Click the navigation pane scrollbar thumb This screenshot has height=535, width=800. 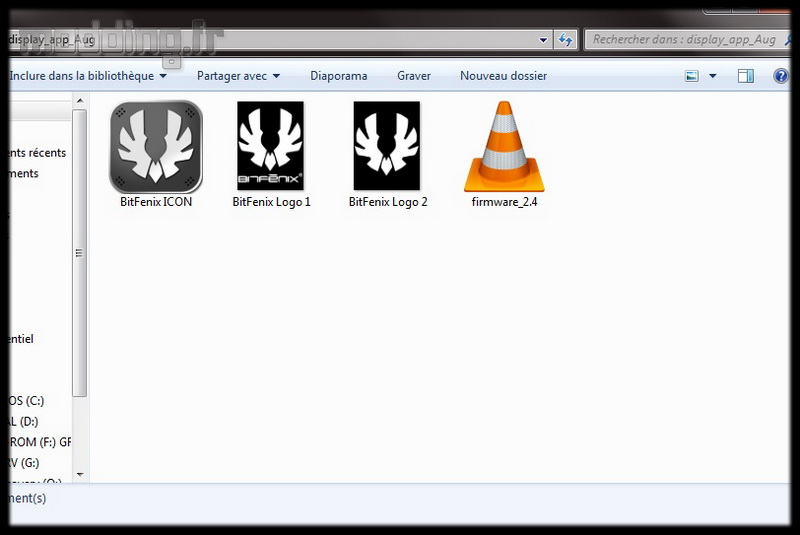[x=80, y=253]
